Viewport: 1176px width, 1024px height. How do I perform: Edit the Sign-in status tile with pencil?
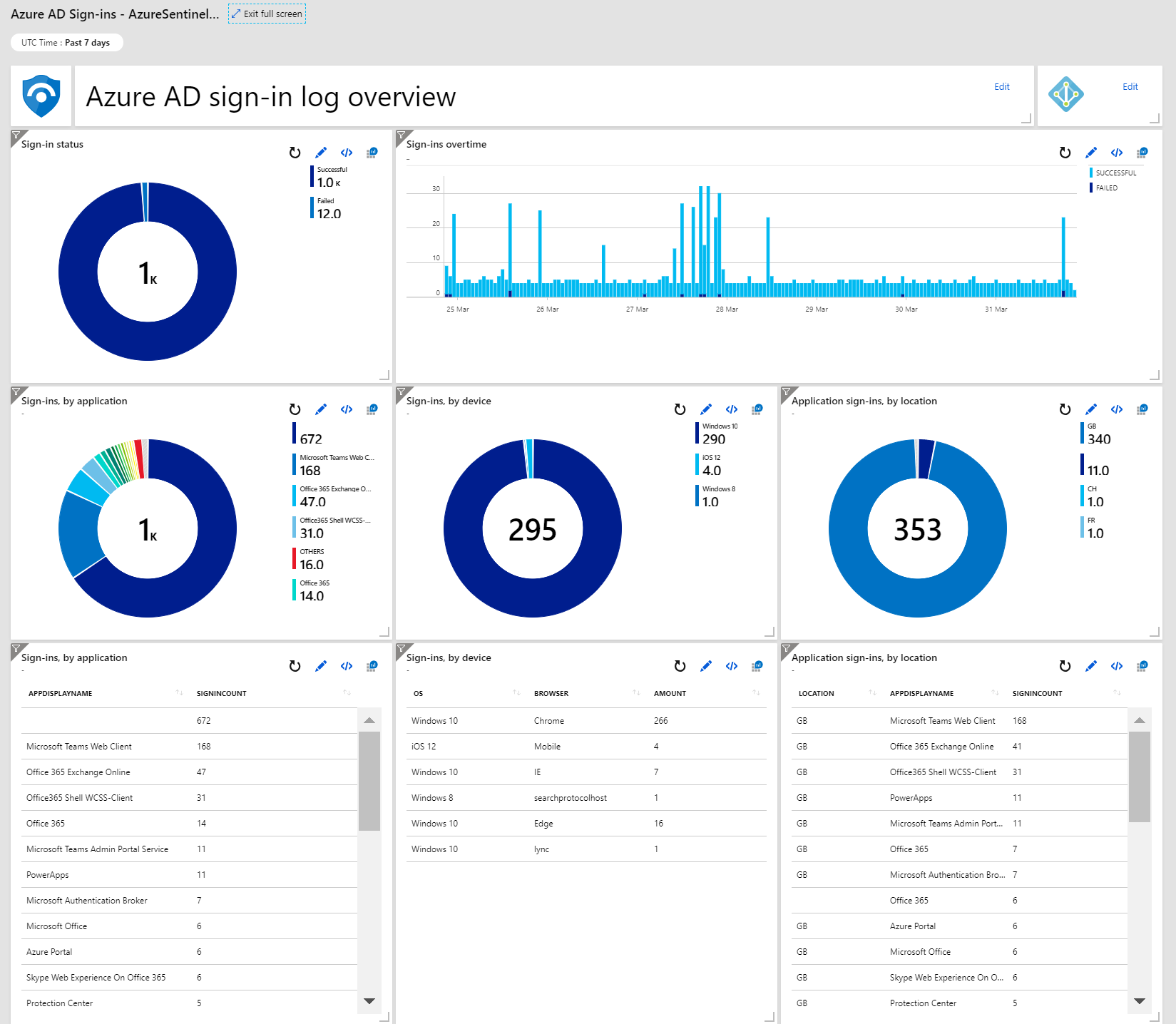pos(321,153)
